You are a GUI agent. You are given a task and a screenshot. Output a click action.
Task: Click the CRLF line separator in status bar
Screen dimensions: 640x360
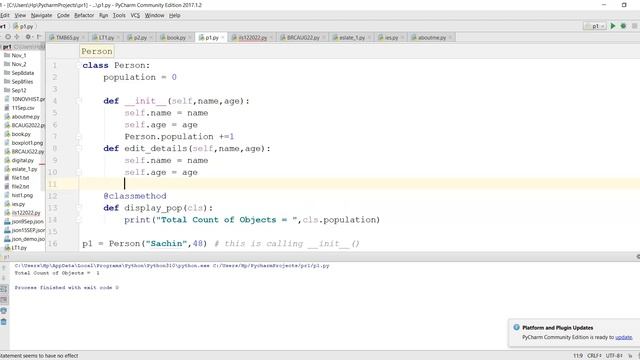[594, 356]
